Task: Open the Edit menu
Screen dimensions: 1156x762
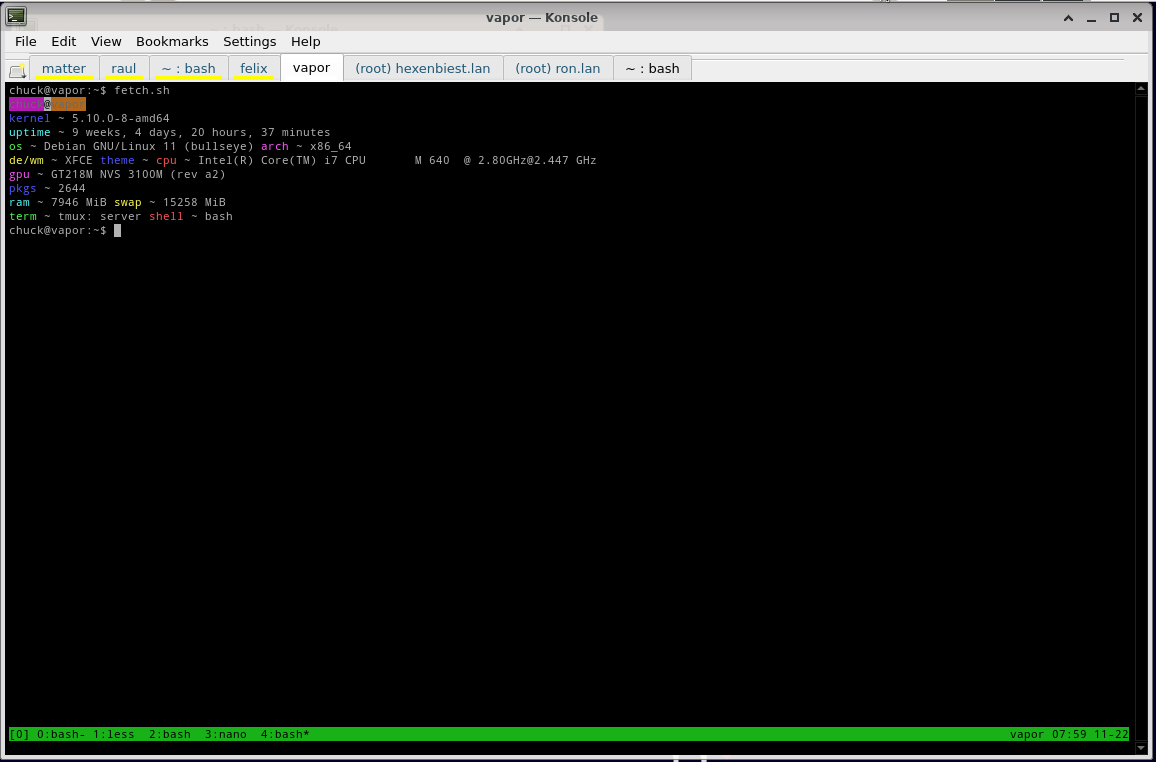Action: pos(64,41)
